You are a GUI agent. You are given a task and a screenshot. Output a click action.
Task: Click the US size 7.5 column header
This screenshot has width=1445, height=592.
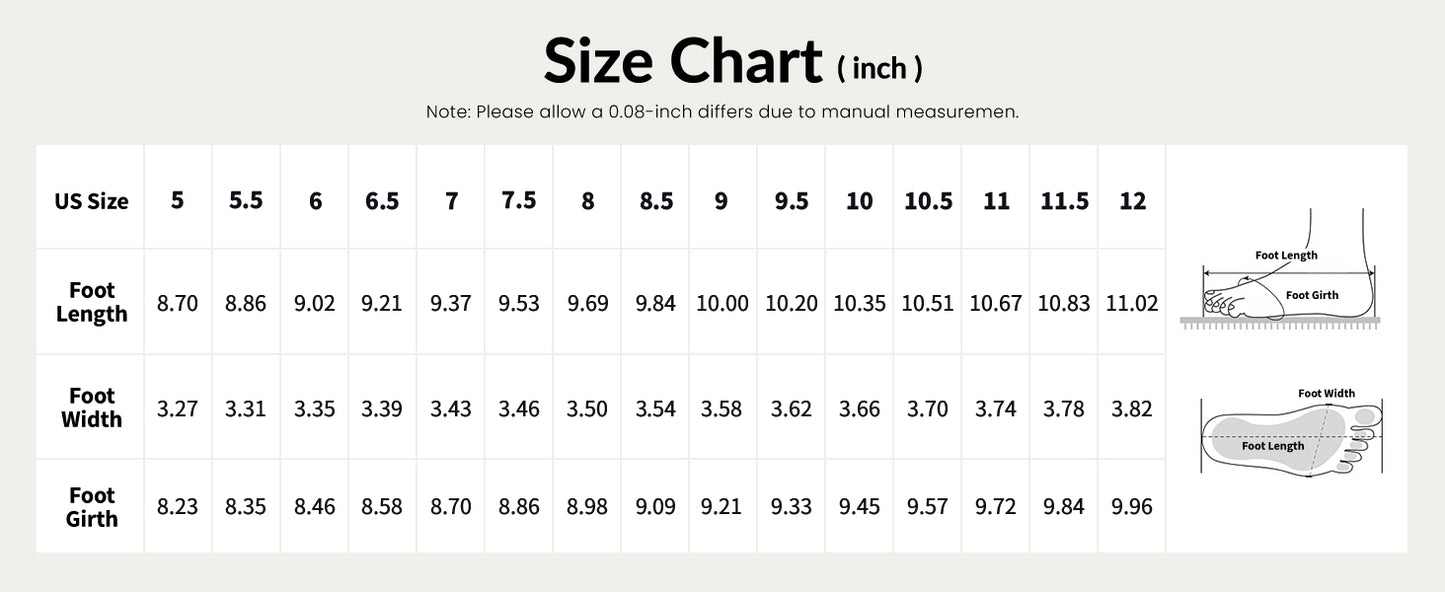[519, 200]
